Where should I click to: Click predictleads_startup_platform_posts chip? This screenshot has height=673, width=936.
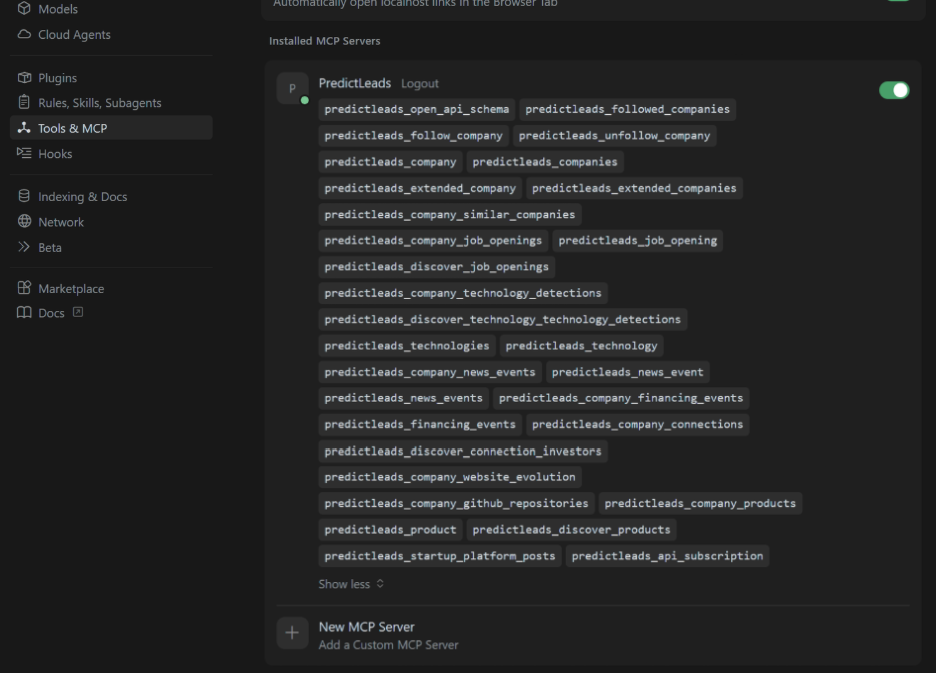click(440, 556)
